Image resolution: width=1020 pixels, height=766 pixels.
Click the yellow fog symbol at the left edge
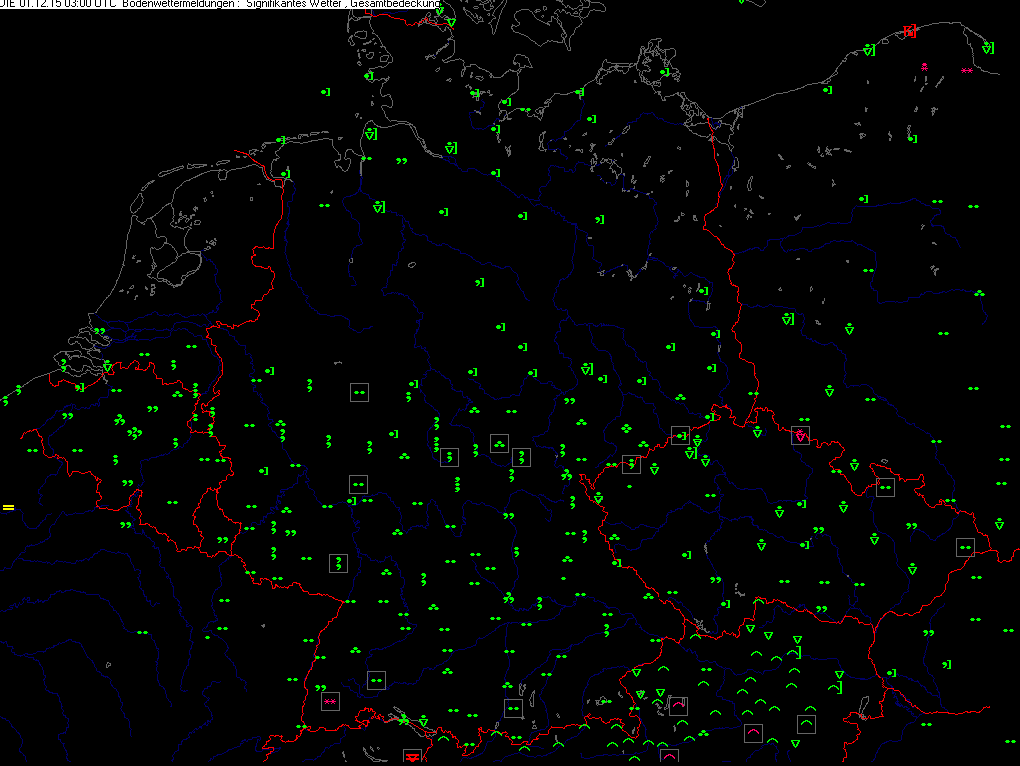[x=8, y=508]
